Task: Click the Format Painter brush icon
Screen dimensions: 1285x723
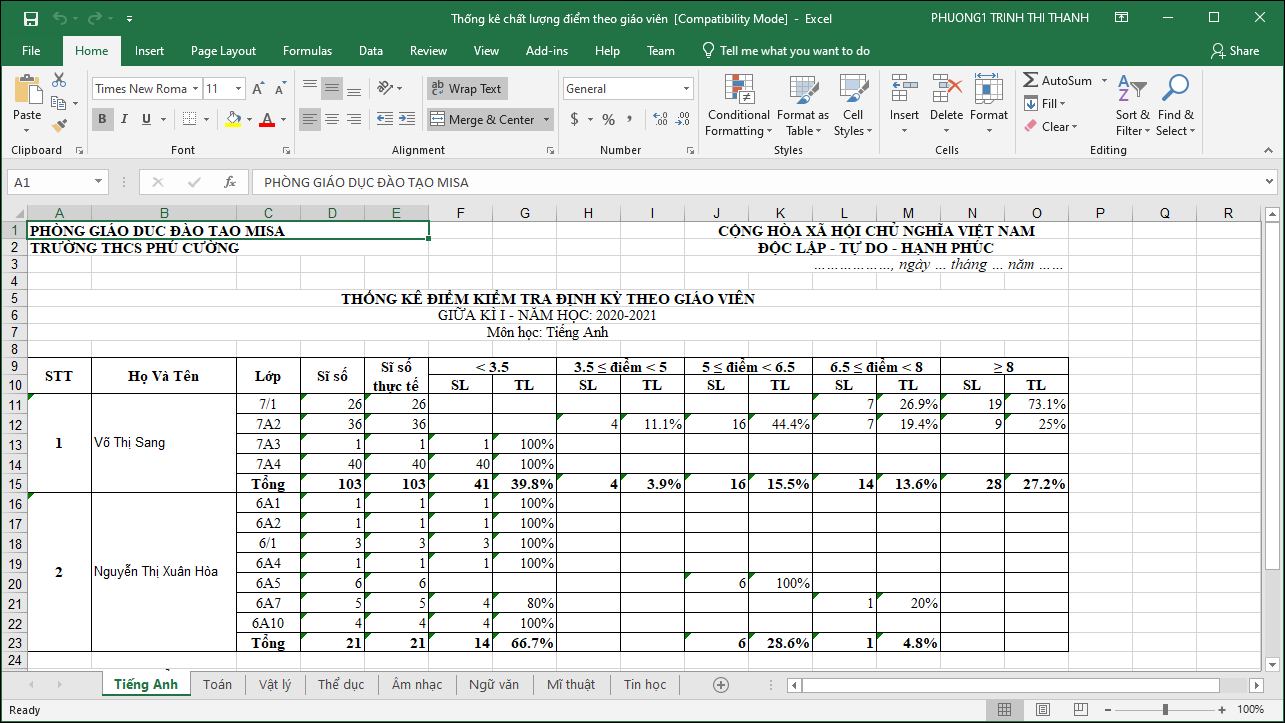Action: pyautogui.click(x=59, y=126)
